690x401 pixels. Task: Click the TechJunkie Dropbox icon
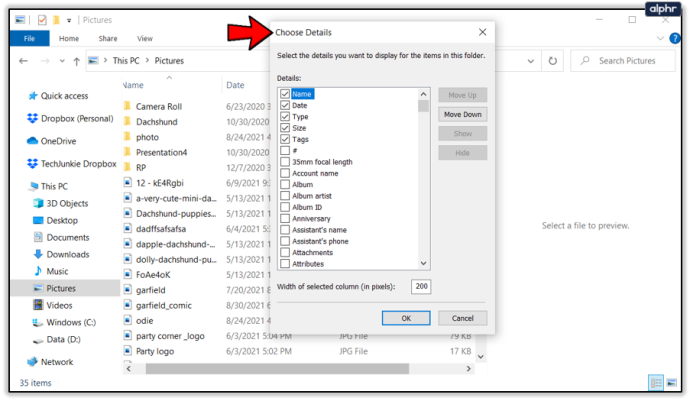[32, 164]
